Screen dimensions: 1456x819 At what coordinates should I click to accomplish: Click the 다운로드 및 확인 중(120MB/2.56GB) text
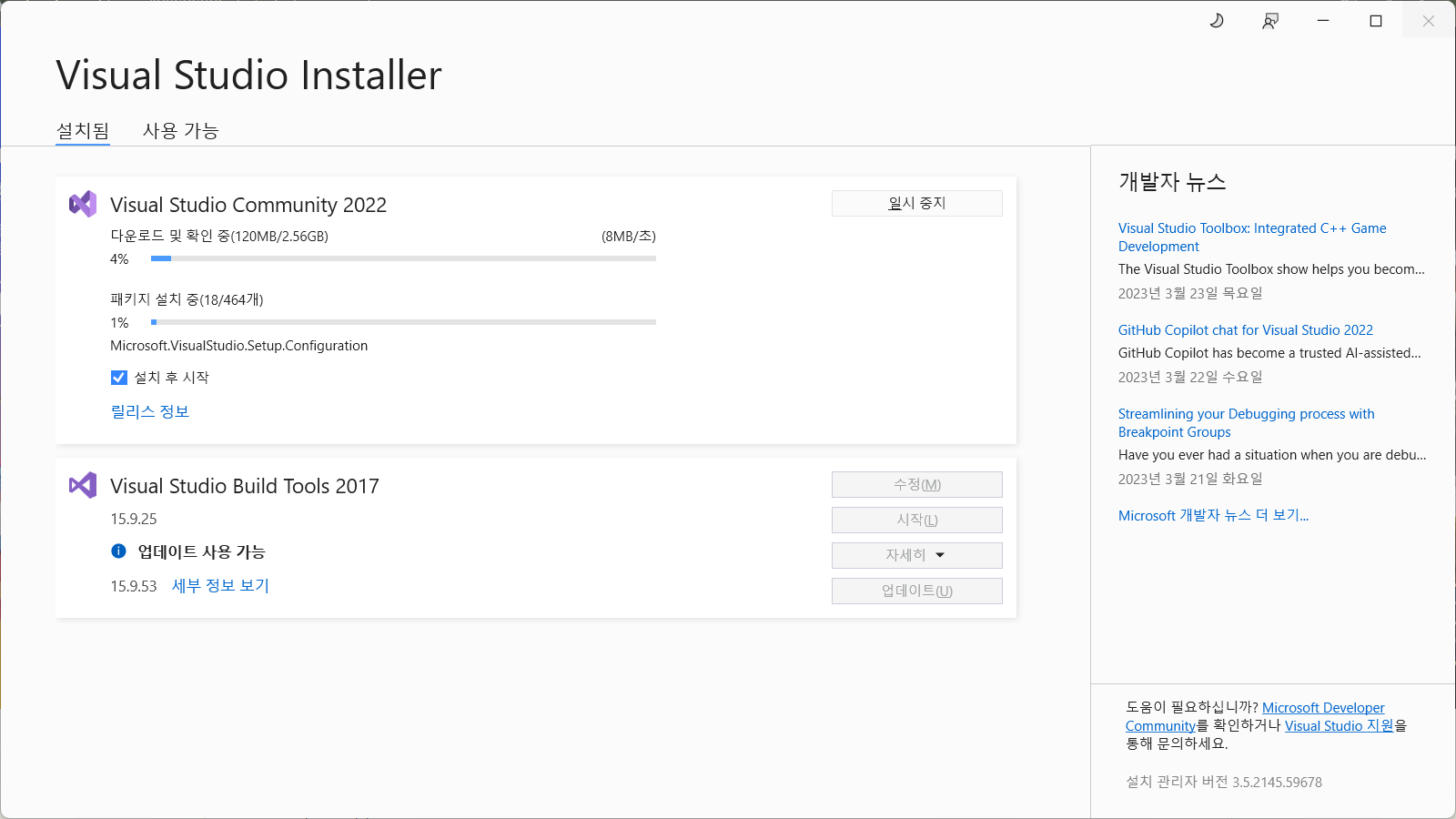[x=219, y=236]
